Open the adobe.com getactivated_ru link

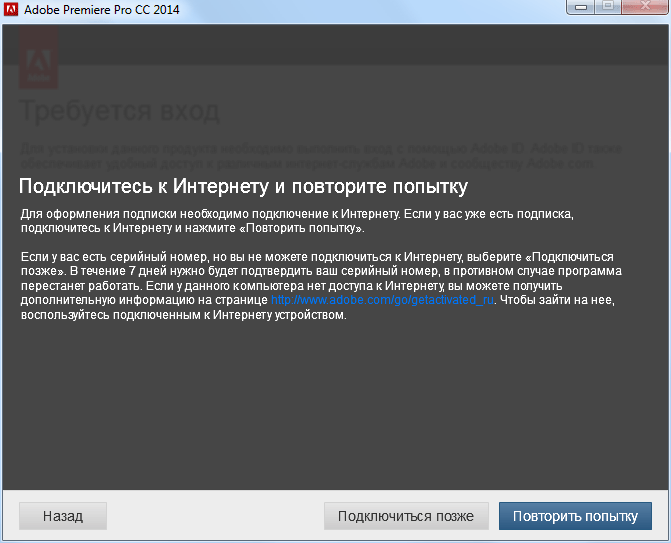click(382, 300)
